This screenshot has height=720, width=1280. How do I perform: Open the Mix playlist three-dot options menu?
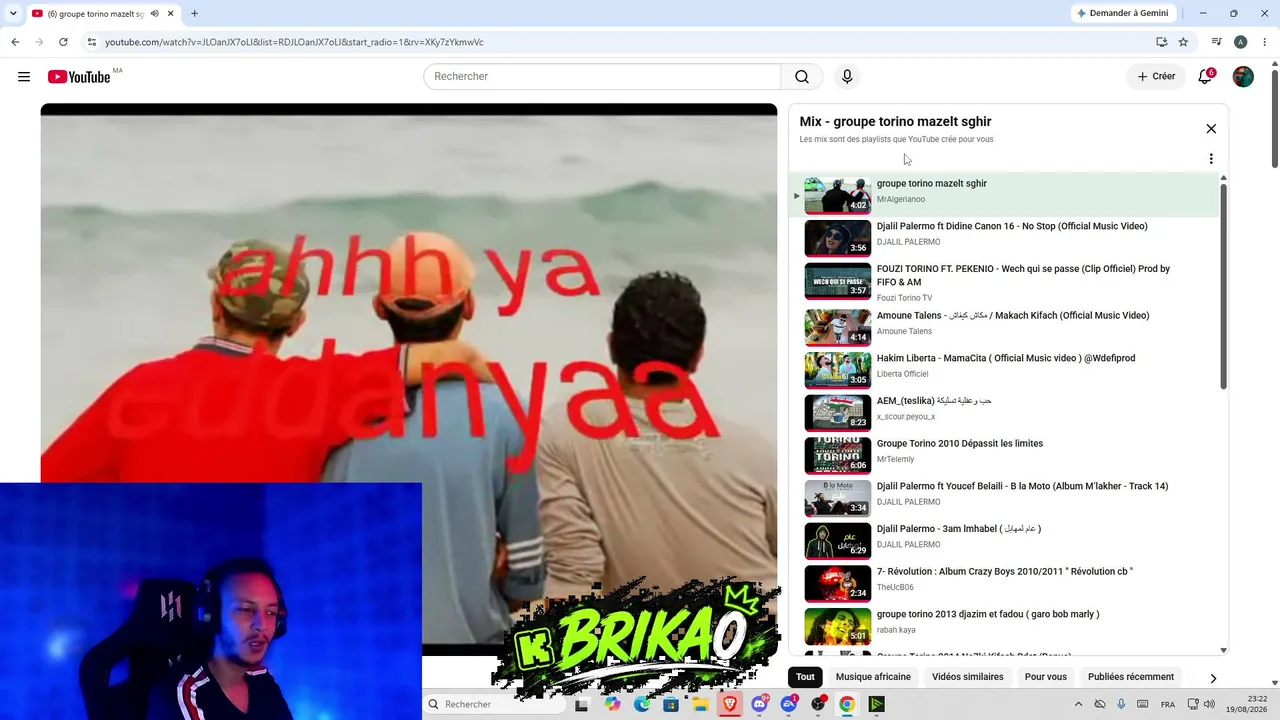tap(1211, 159)
